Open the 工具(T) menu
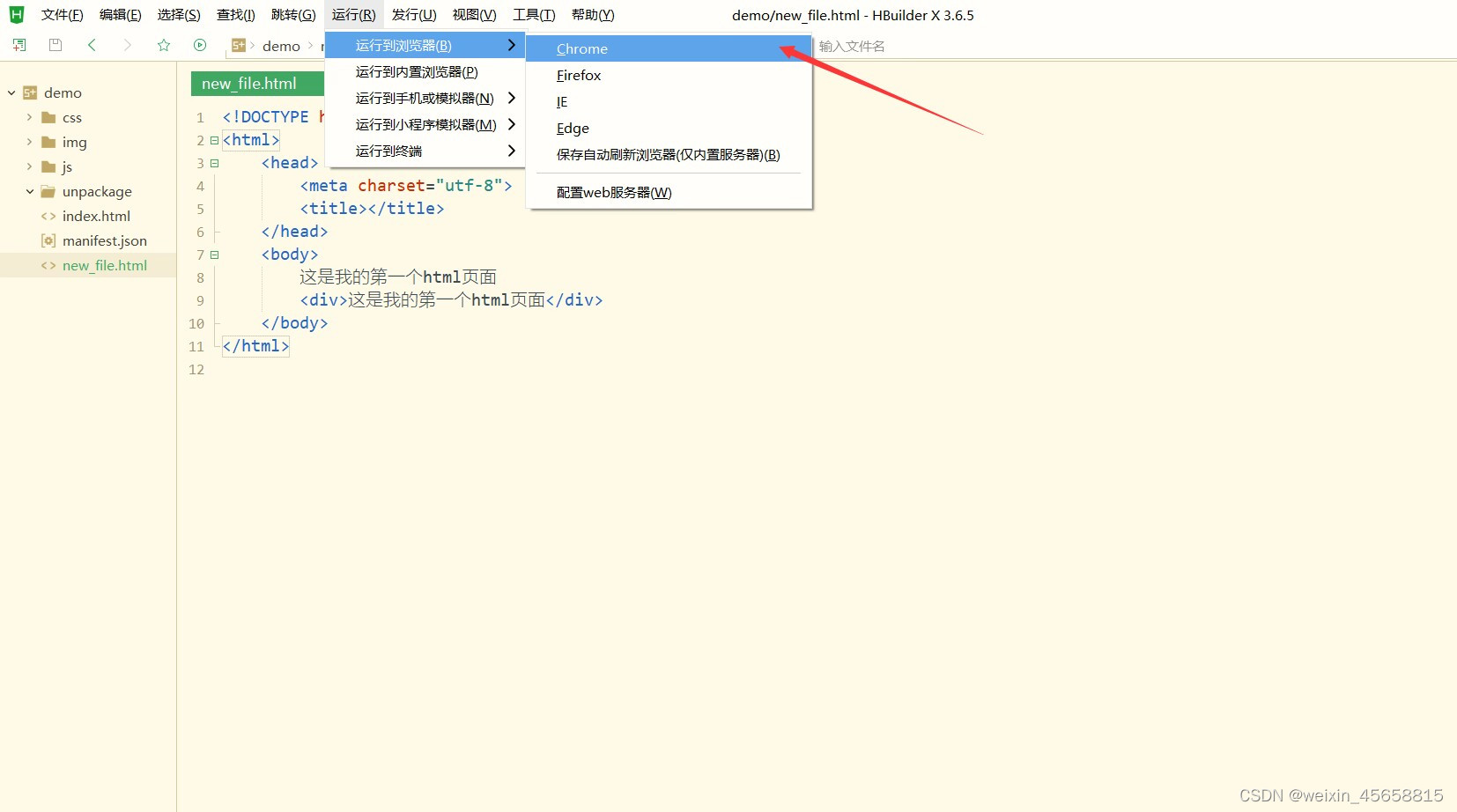 535,15
